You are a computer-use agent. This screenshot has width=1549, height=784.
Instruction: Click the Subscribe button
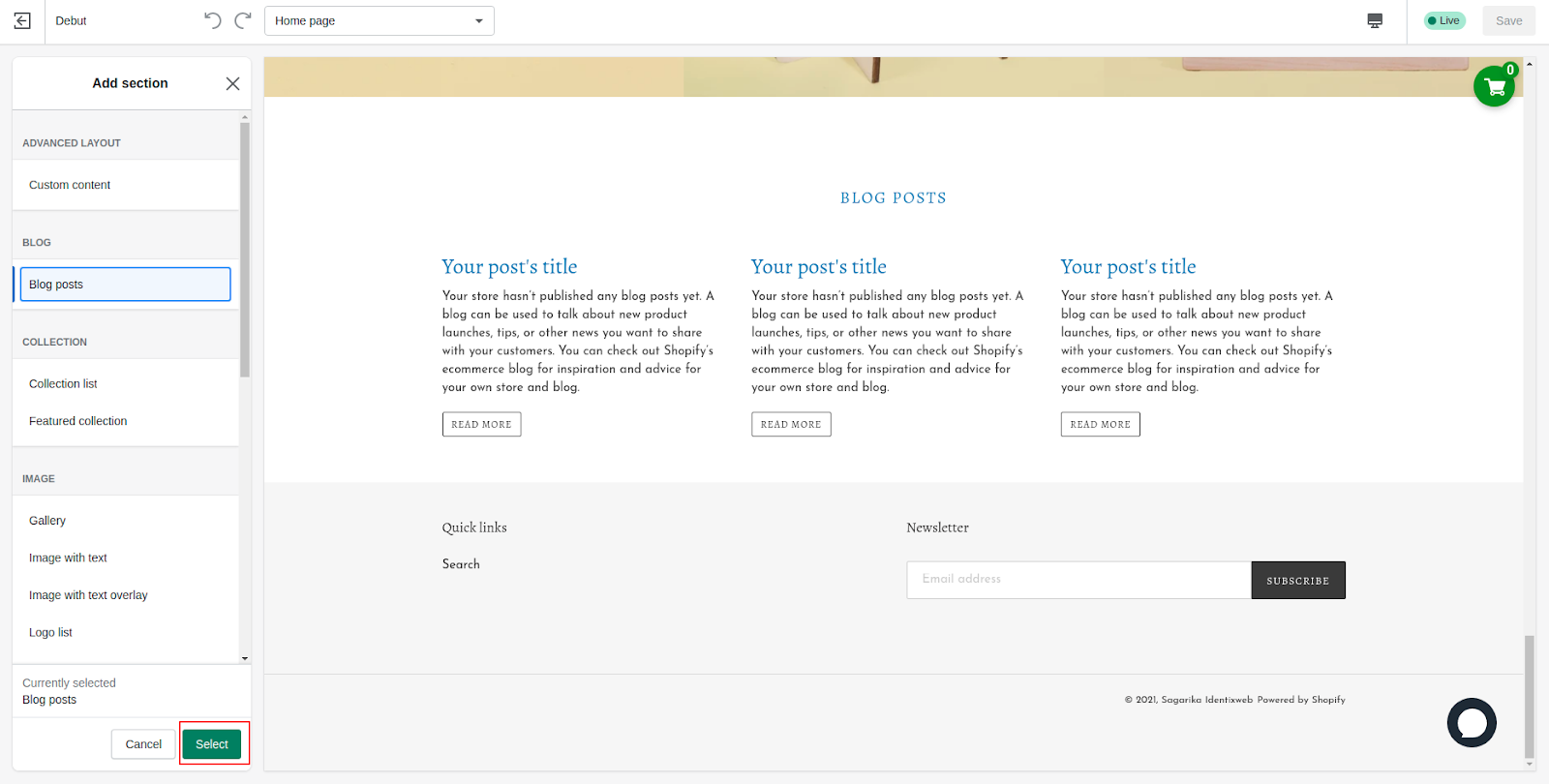pos(1298,580)
